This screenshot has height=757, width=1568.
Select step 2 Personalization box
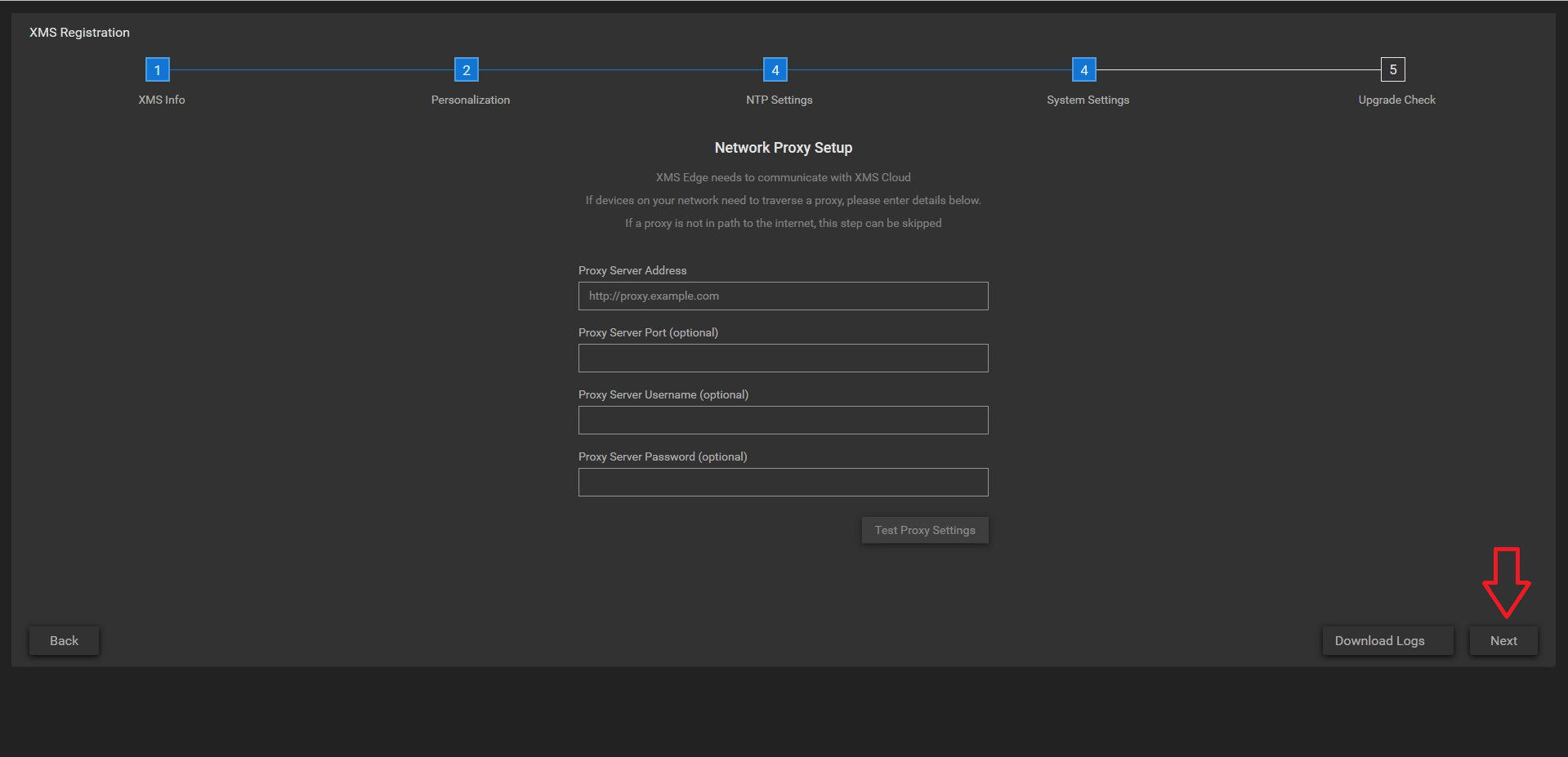coord(467,69)
